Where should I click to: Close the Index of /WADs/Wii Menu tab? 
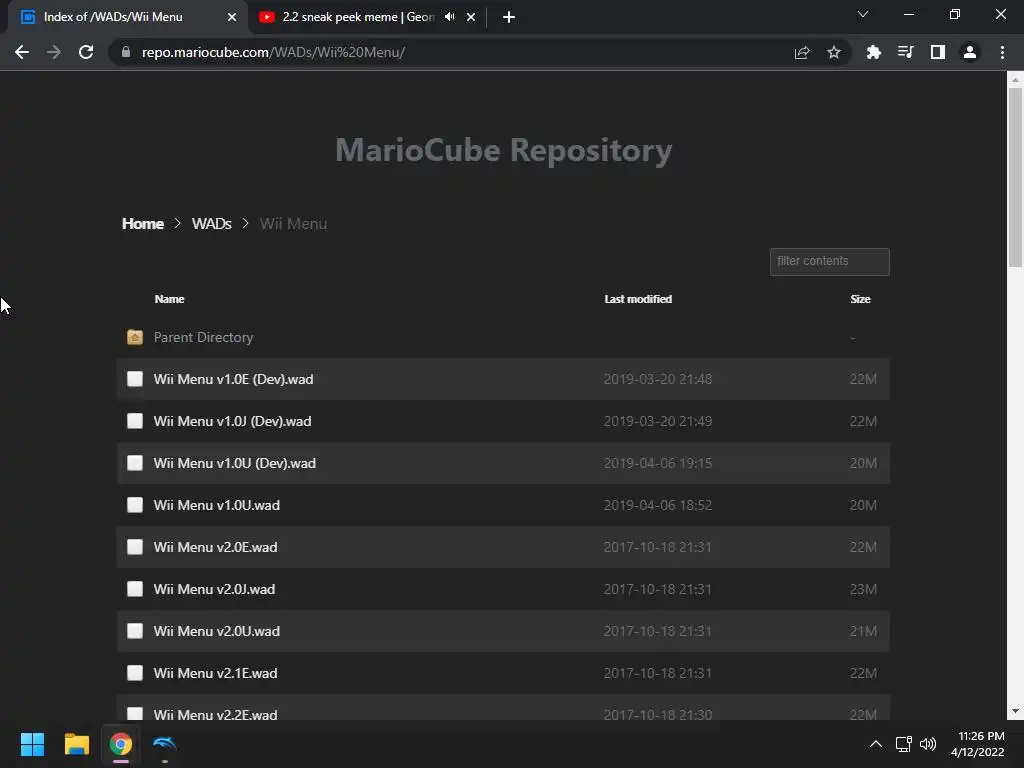pos(232,17)
